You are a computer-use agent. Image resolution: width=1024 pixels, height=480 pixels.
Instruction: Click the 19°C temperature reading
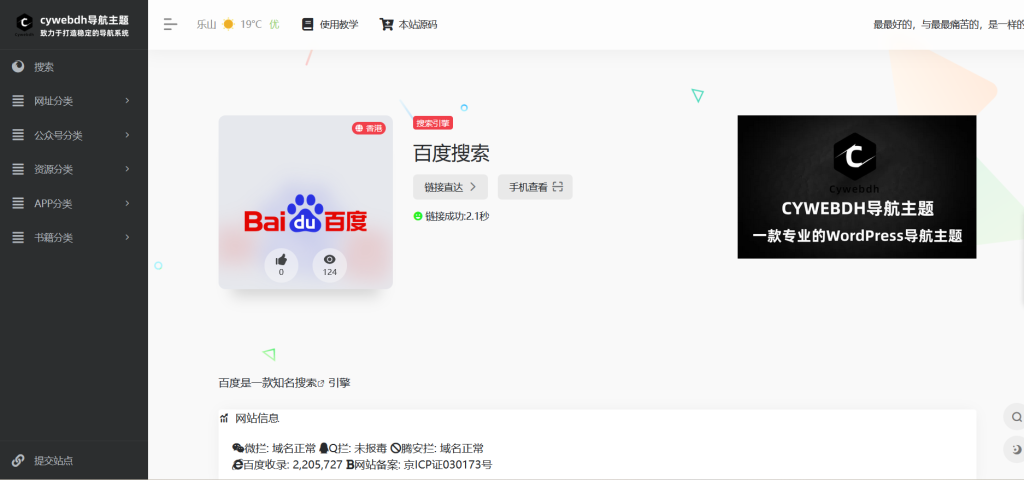251,24
